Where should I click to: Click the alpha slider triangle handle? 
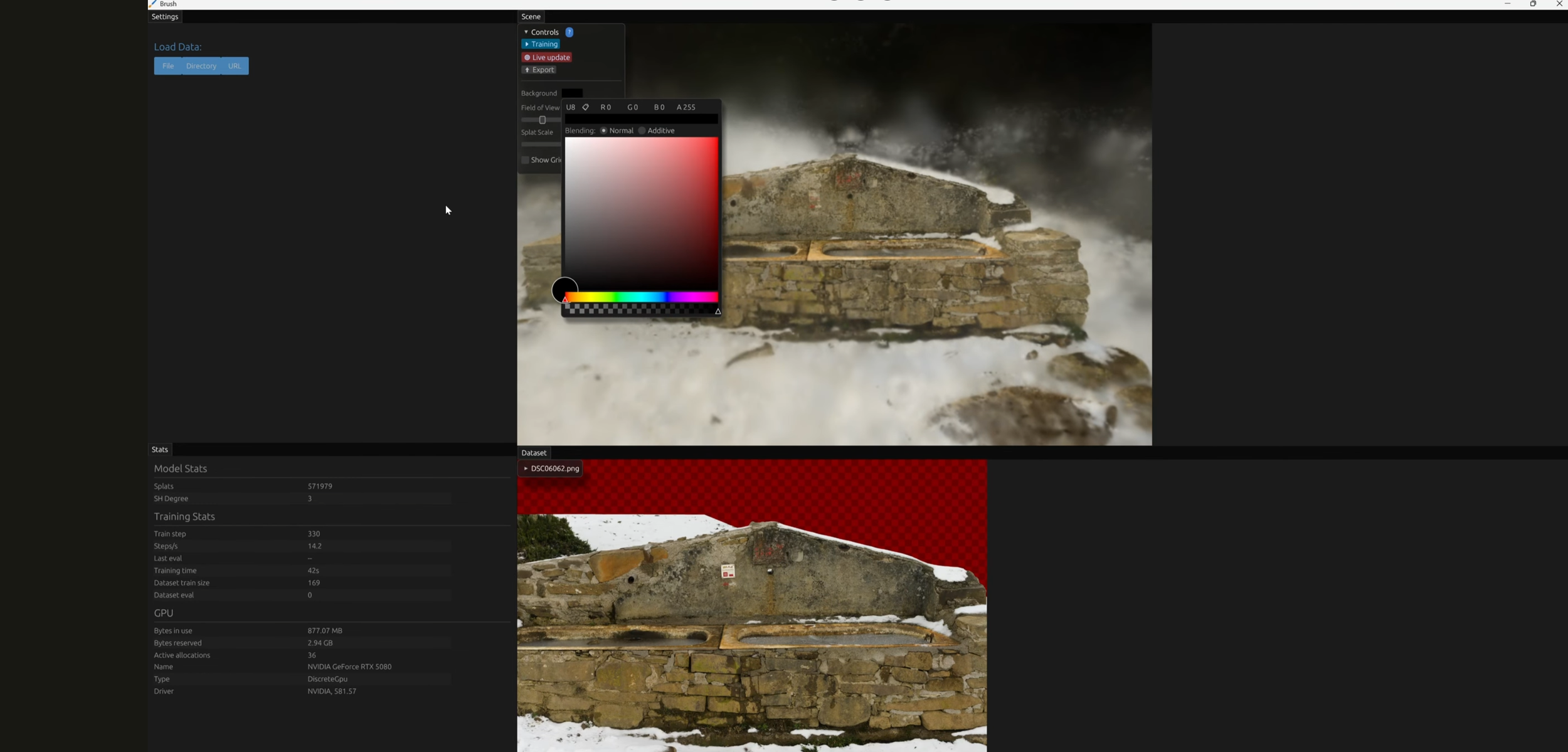pos(718,311)
